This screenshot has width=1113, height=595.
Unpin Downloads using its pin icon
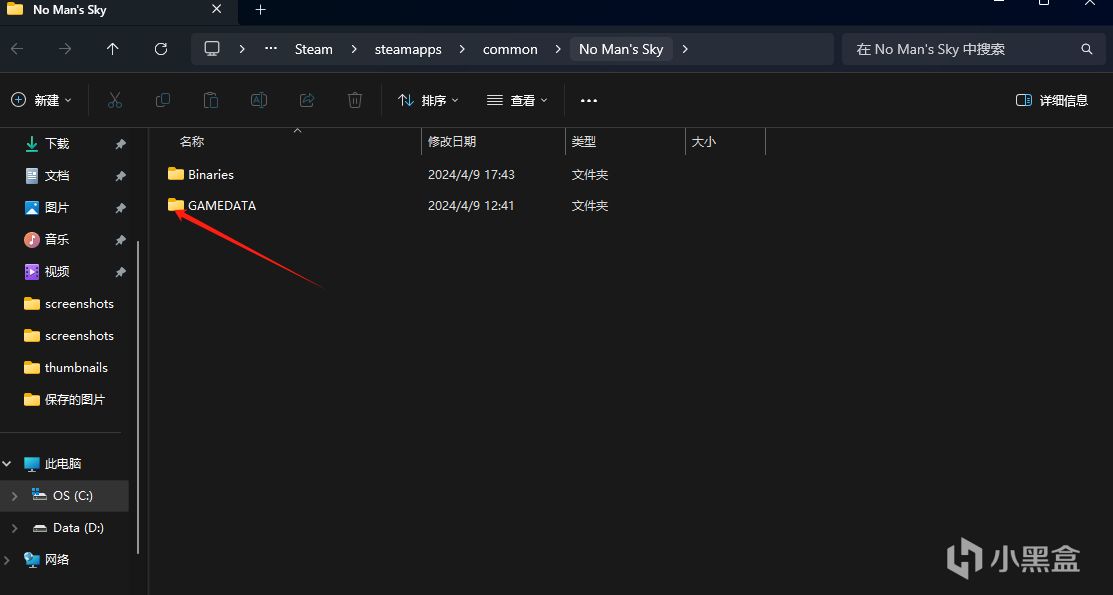(x=121, y=144)
